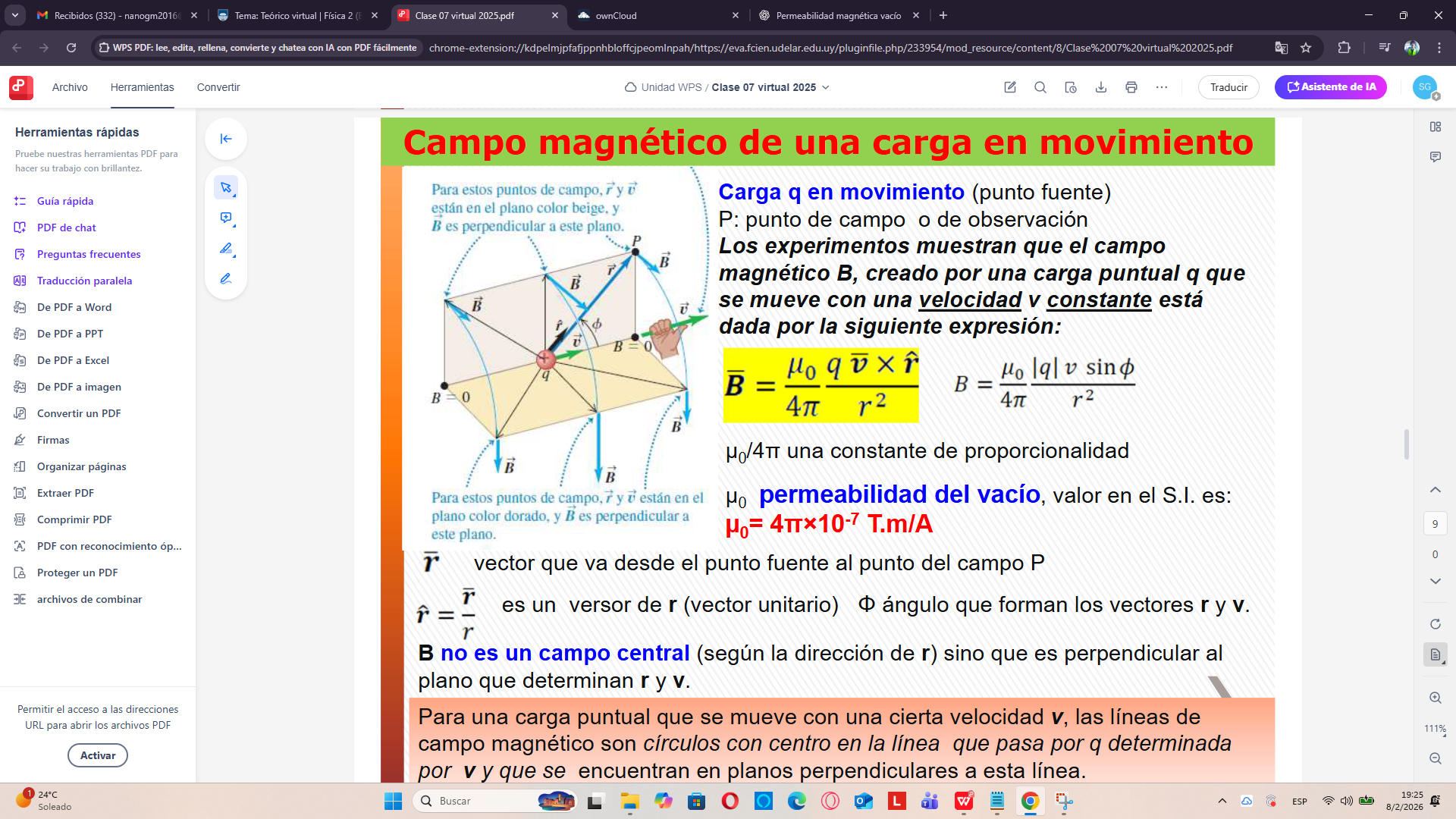Print the Clase 07 document
The width and height of the screenshot is (1456, 819).
tap(1131, 87)
